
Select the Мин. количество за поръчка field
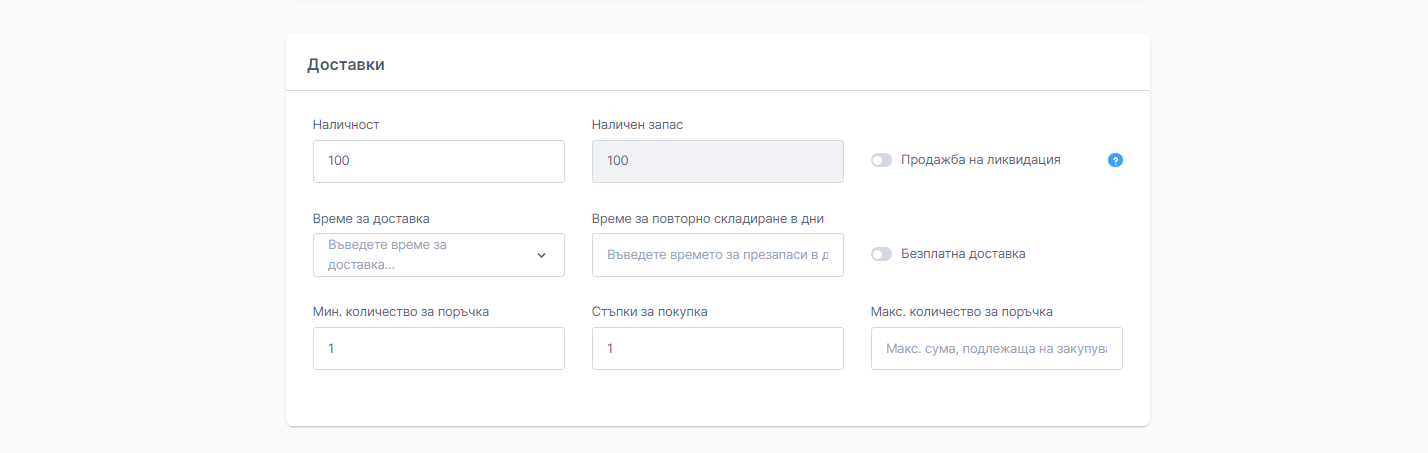coord(438,348)
